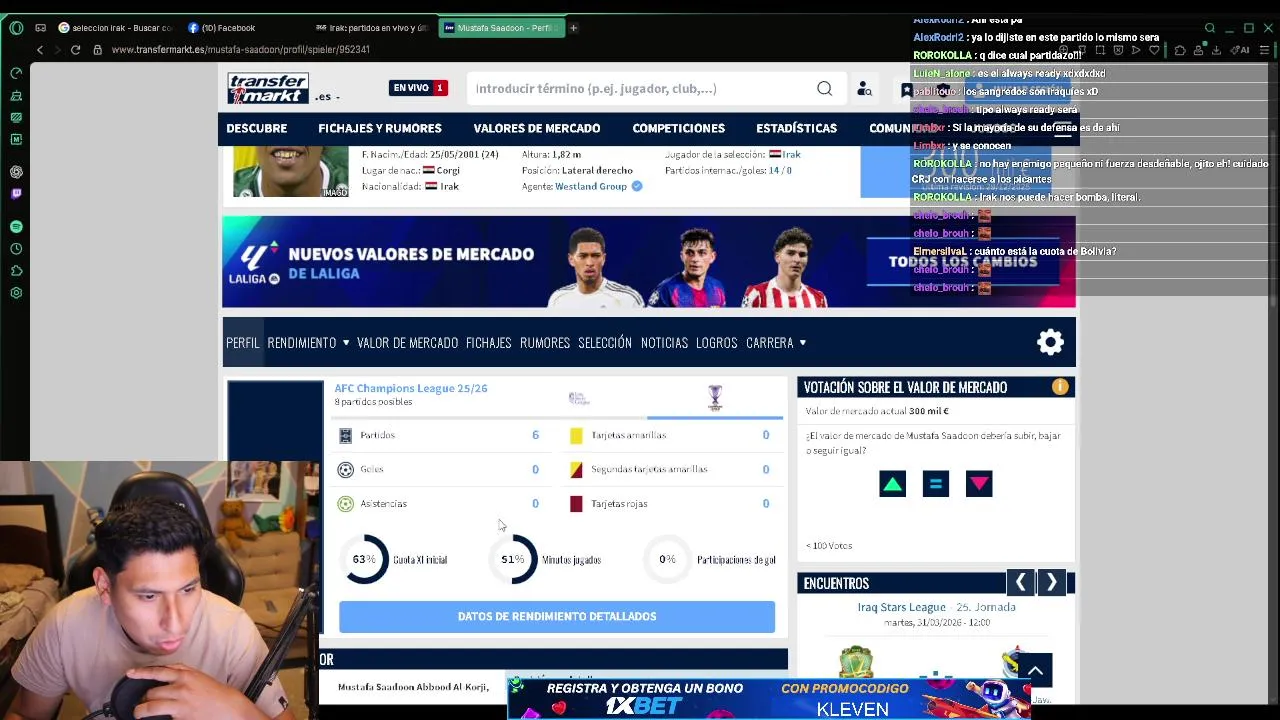Click the search magnifier icon in Transfermarkt
The image size is (1280, 720).
click(x=824, y=89)
